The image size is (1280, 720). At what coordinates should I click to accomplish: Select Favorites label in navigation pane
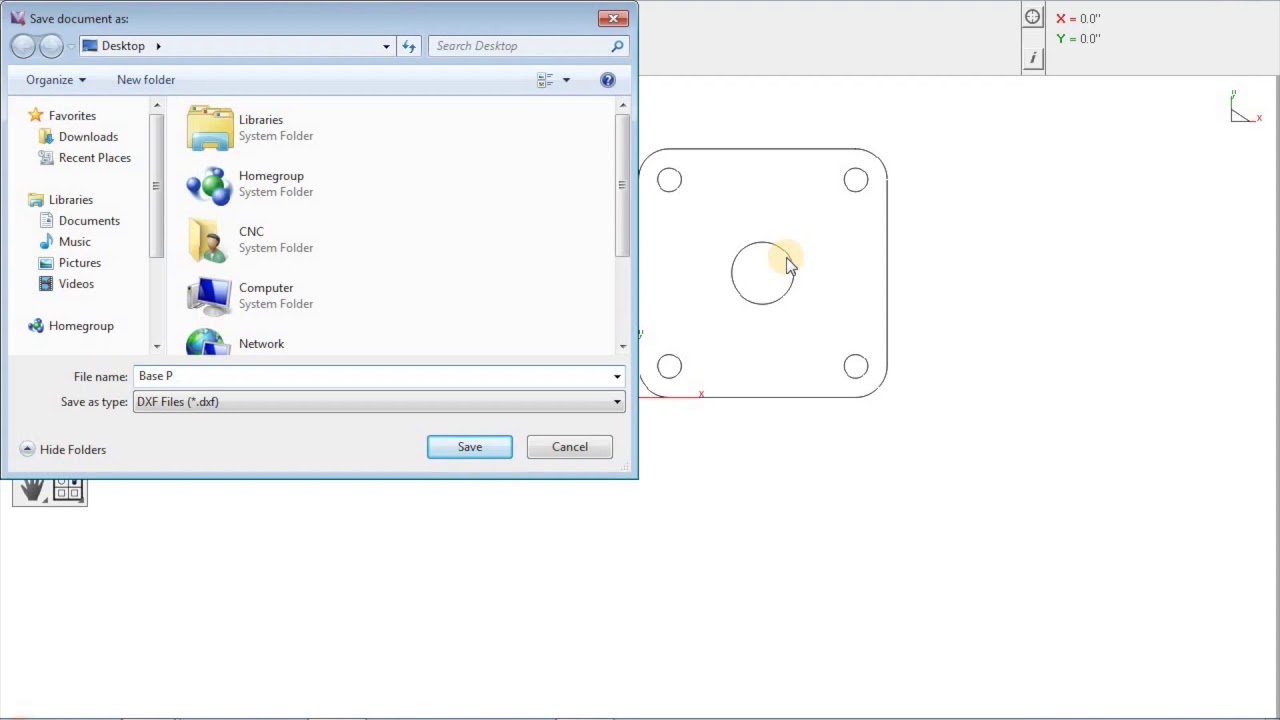click(x=72, y=116)
